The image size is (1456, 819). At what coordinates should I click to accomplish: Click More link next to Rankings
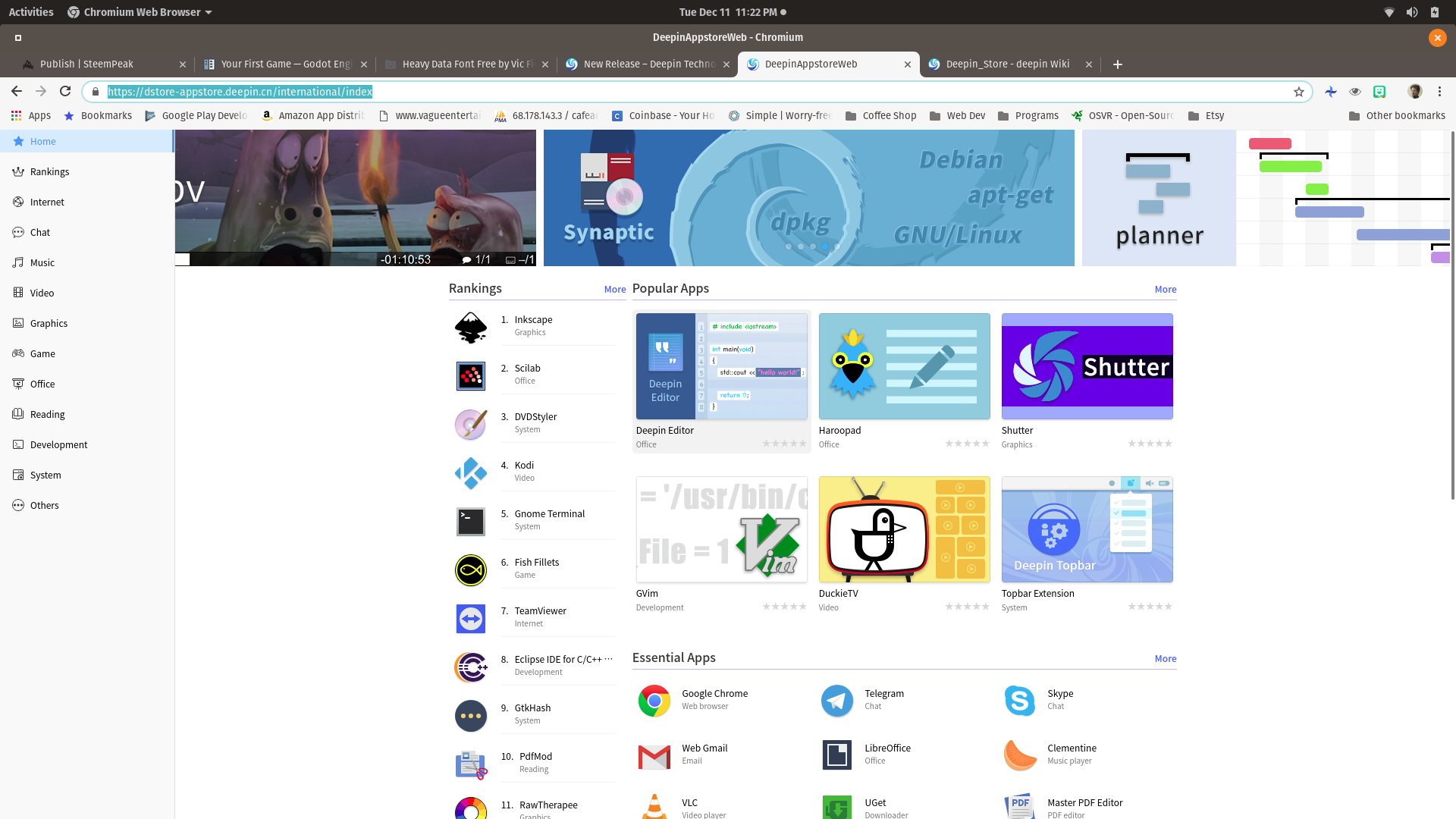614,290
